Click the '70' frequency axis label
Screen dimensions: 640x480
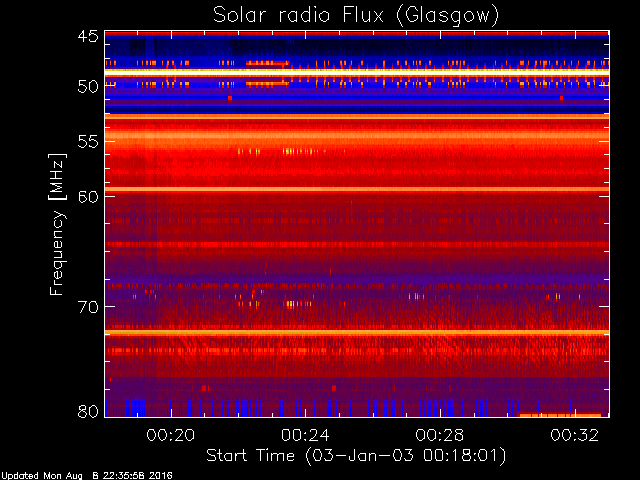coord(88,307)
